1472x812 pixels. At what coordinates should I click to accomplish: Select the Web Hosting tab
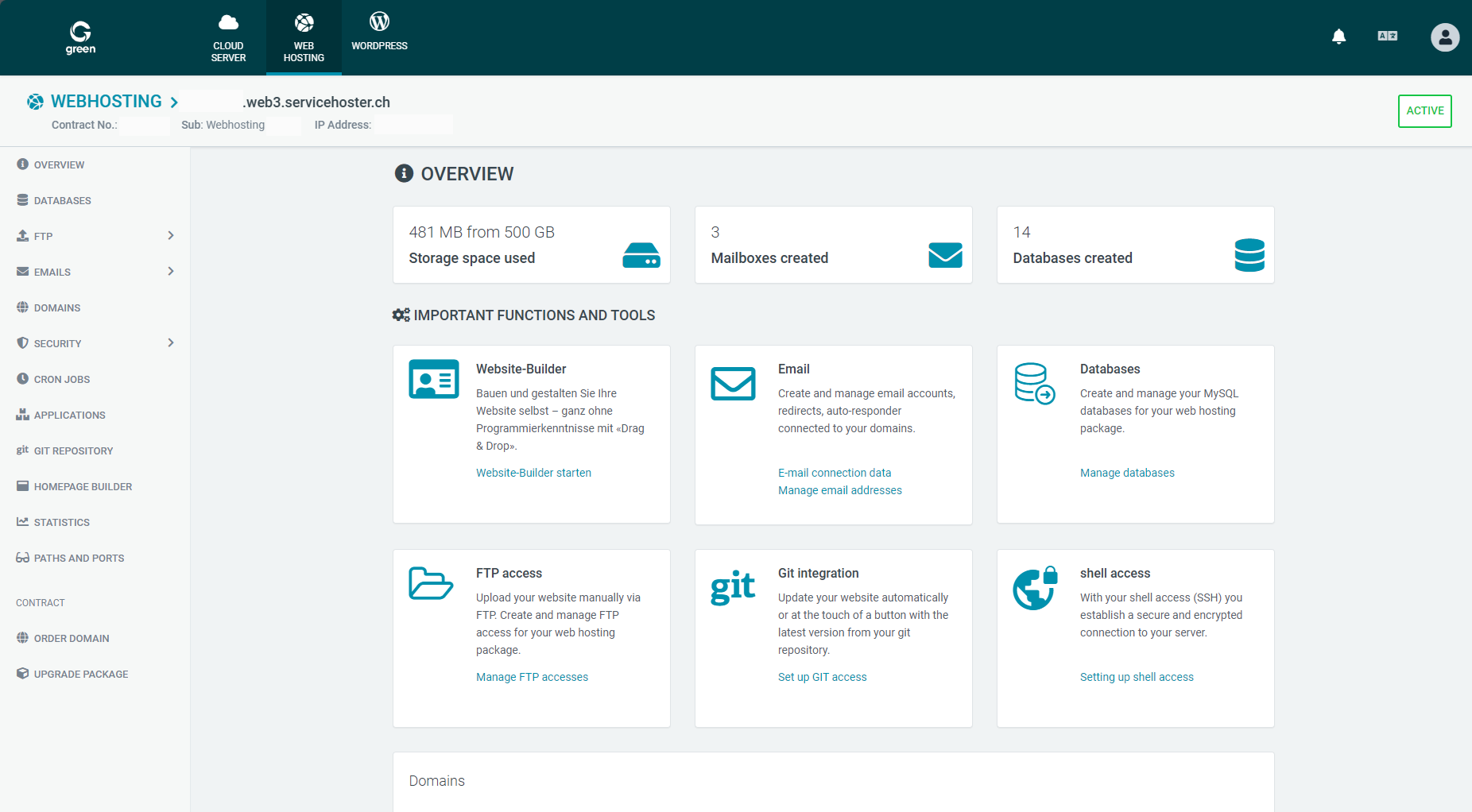[304, 37]
